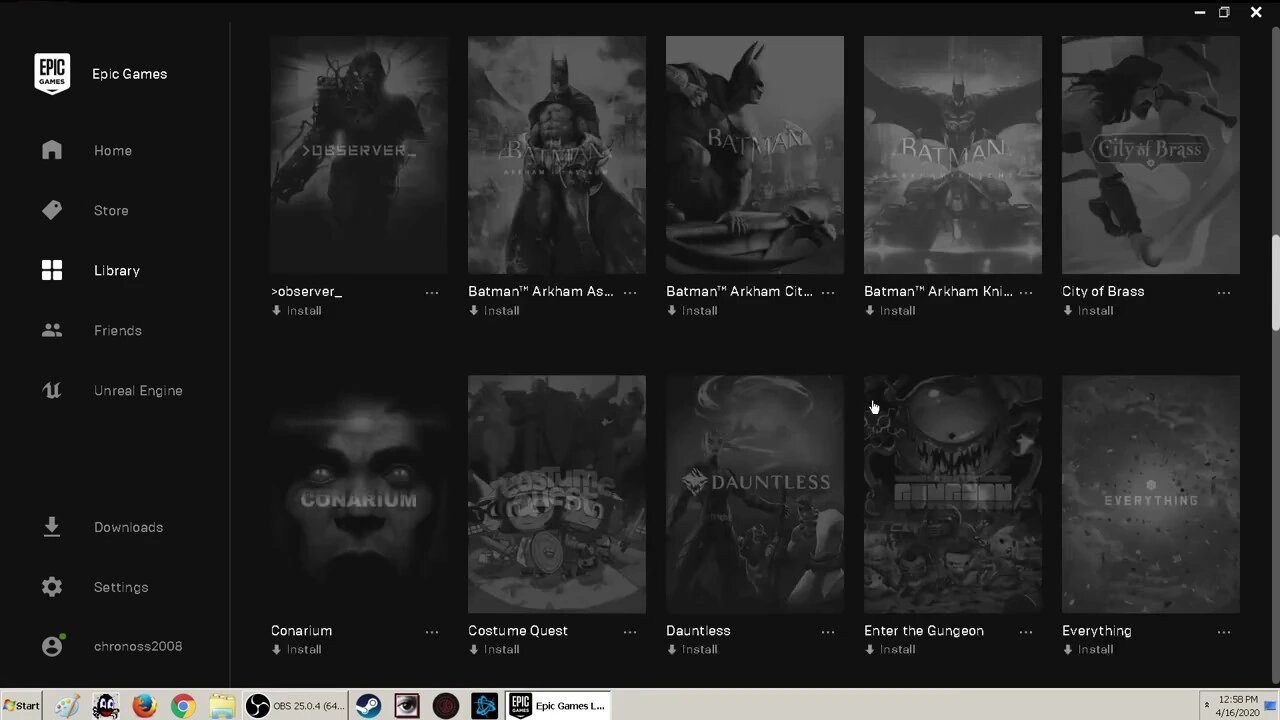Click the Downloads arrow icon
The image size is (1280, 720).
[52, 527]
